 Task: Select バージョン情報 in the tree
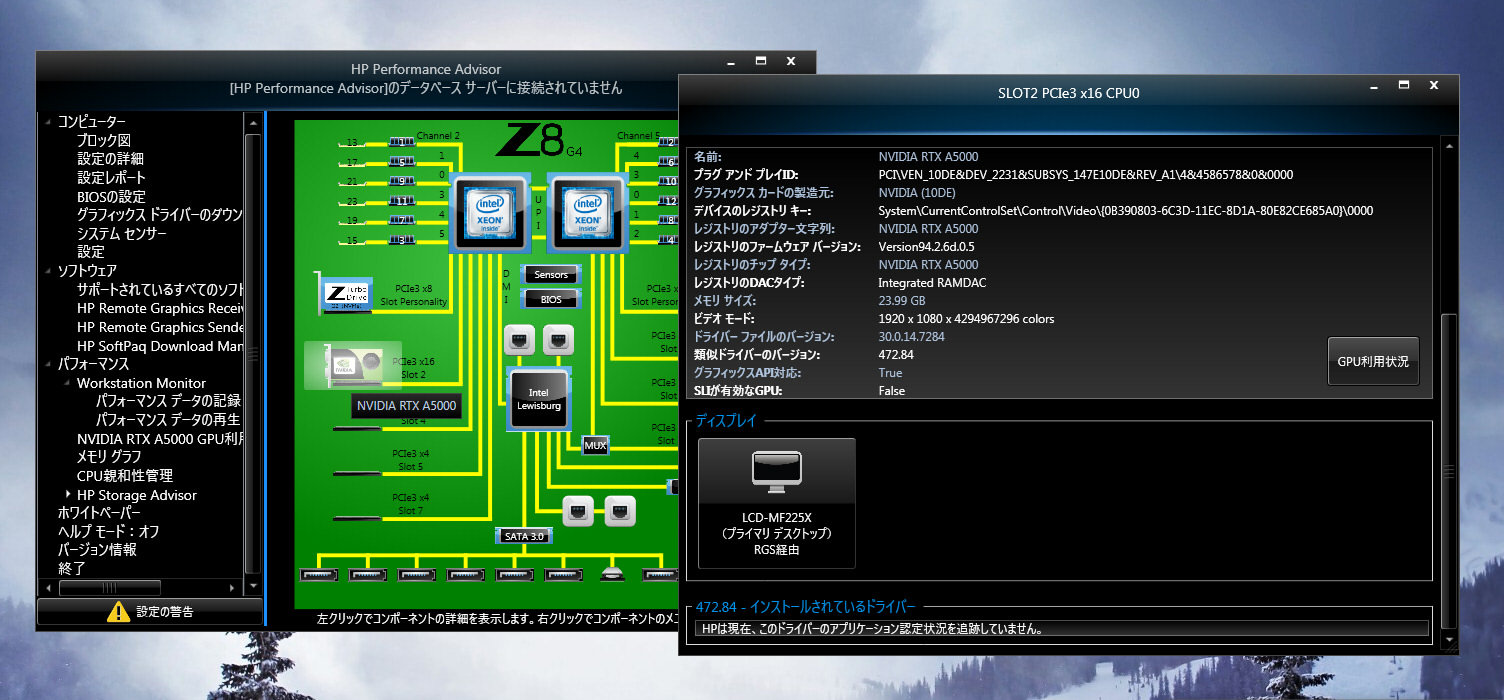[97, 550]
